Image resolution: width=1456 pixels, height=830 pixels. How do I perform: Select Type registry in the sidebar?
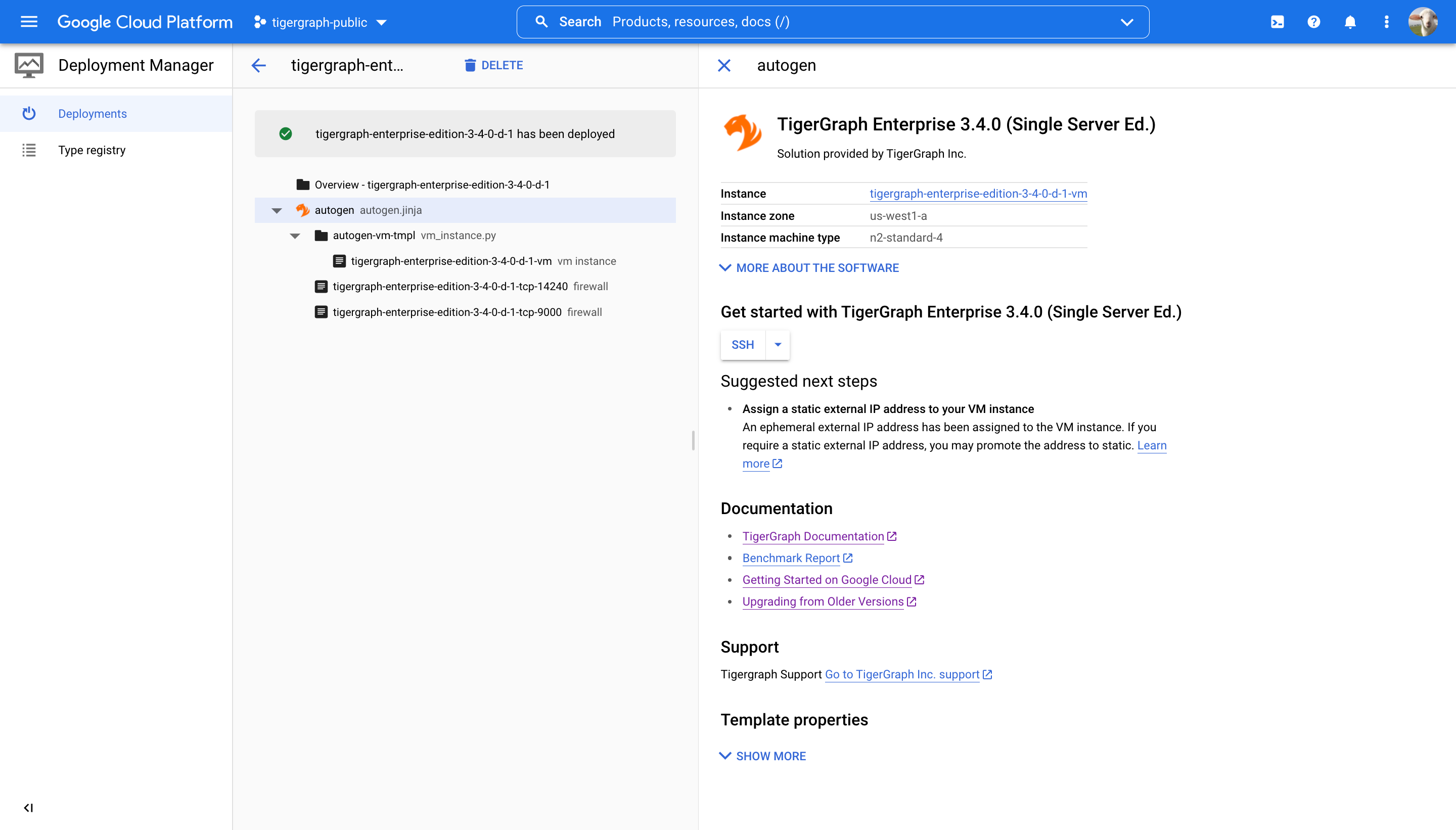(x=116, y=150)
